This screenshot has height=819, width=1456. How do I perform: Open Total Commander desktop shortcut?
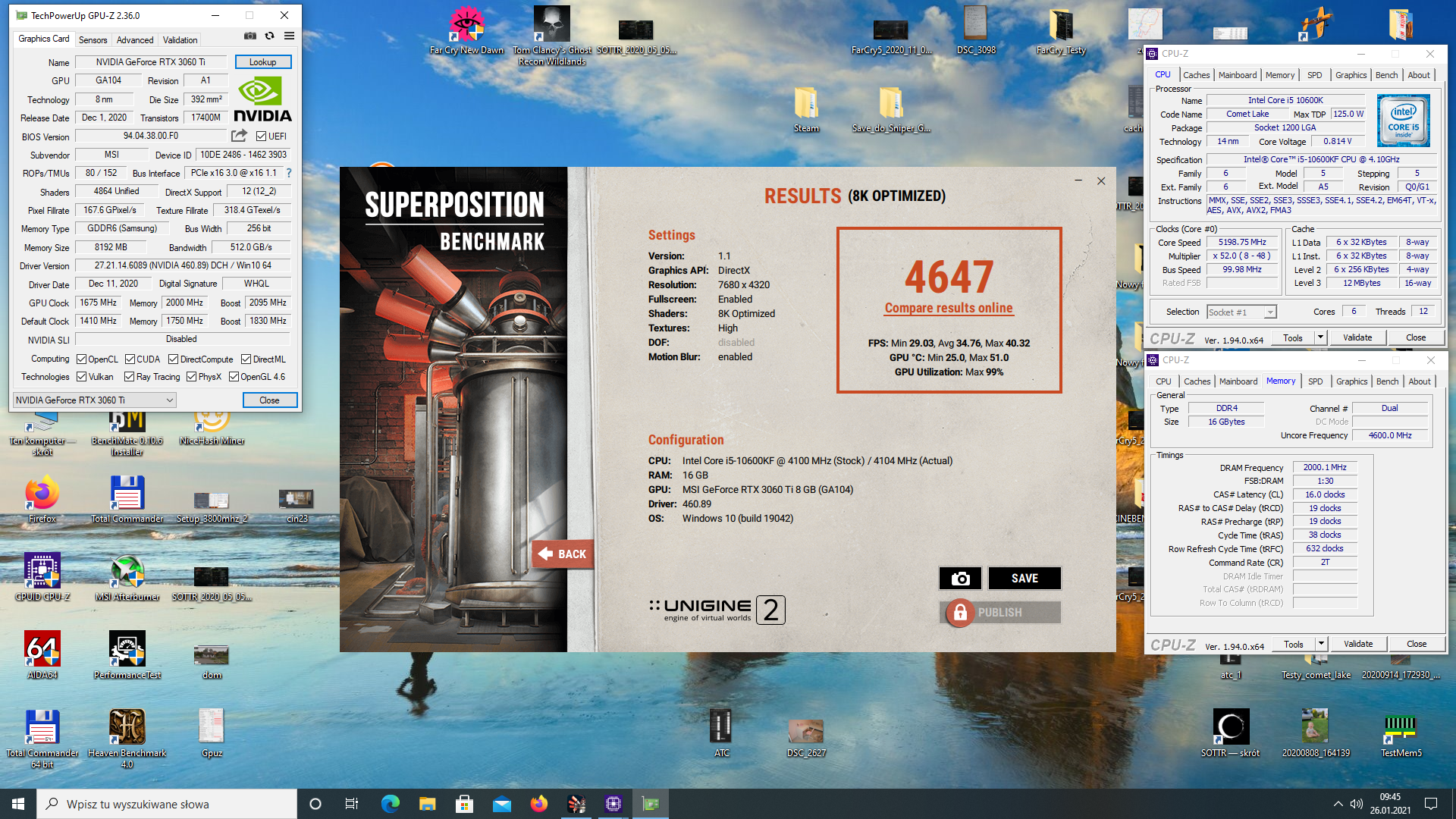pyautogui.click(x=127, y=499)
